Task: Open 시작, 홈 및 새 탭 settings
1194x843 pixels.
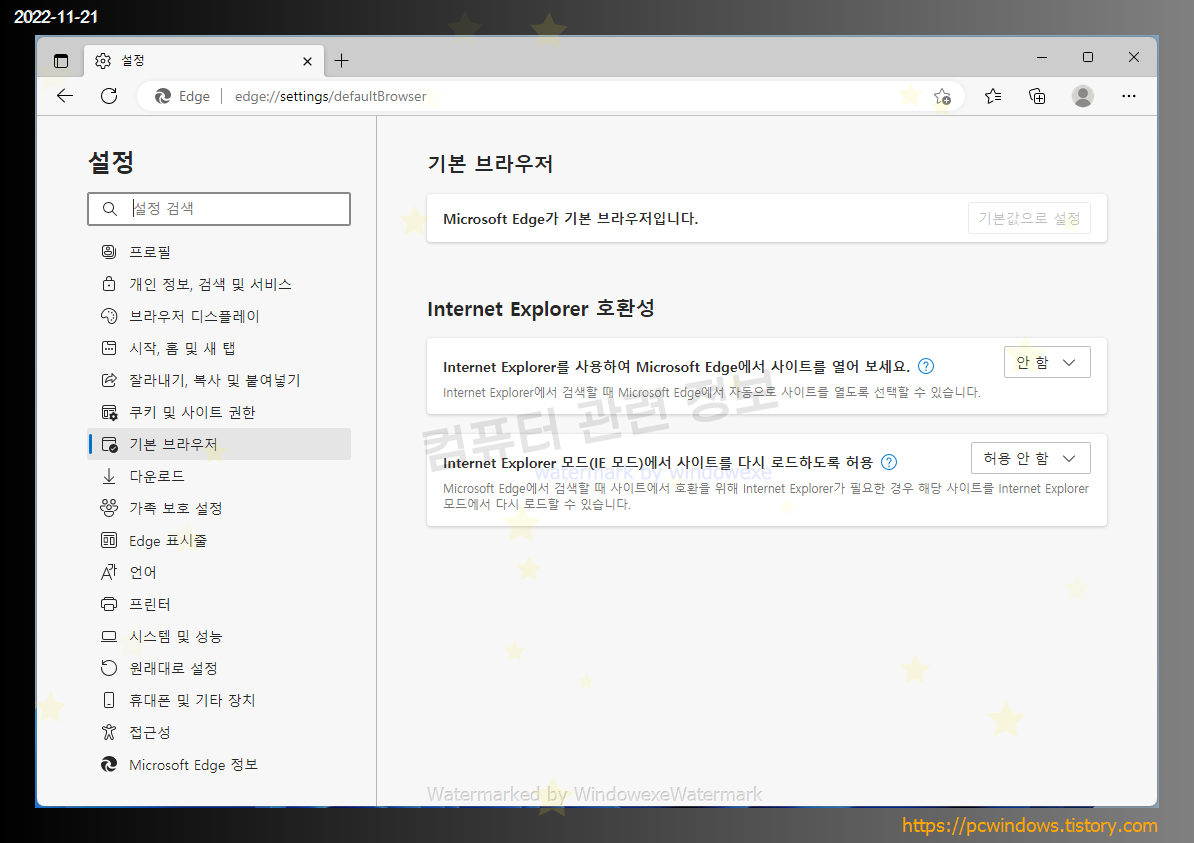Action: pyautogui.click(x=219, y=348)
